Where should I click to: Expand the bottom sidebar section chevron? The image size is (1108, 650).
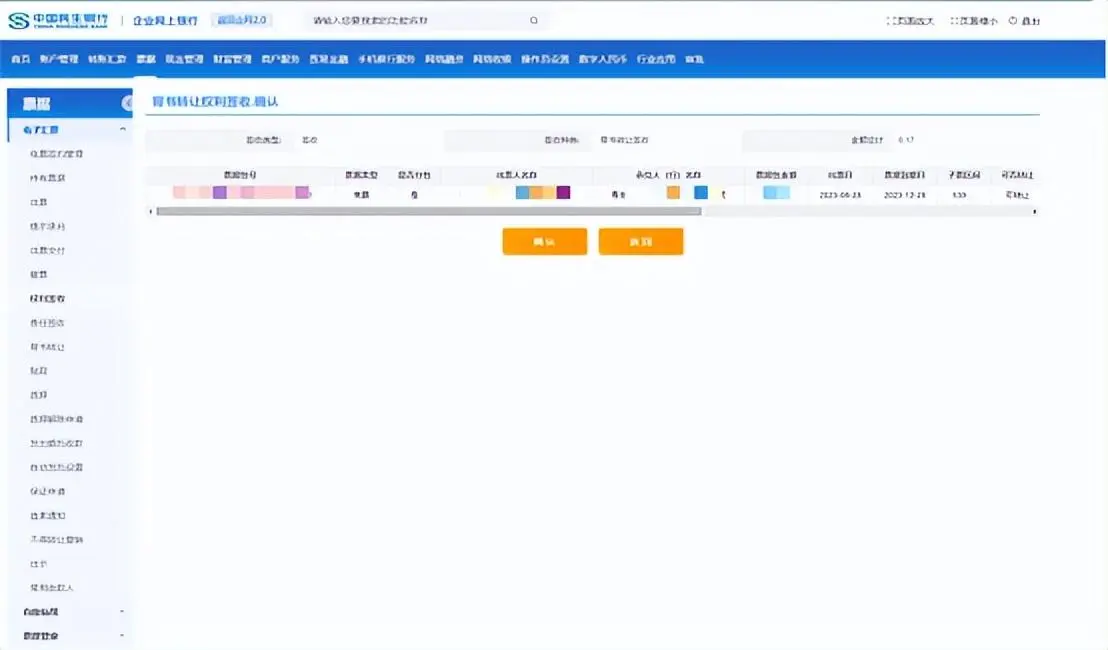[122, 634]
